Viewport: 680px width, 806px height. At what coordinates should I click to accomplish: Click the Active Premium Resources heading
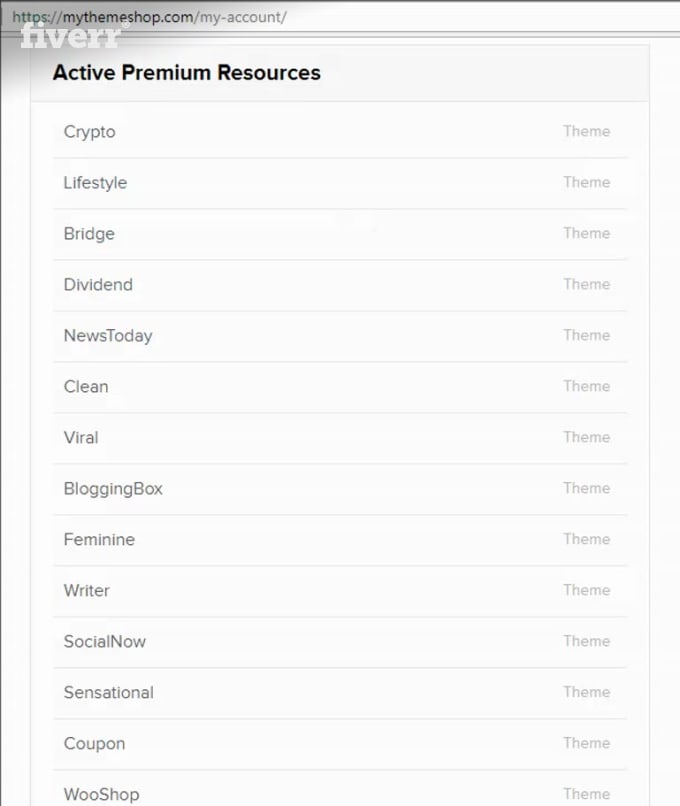(x=187, y=72)
